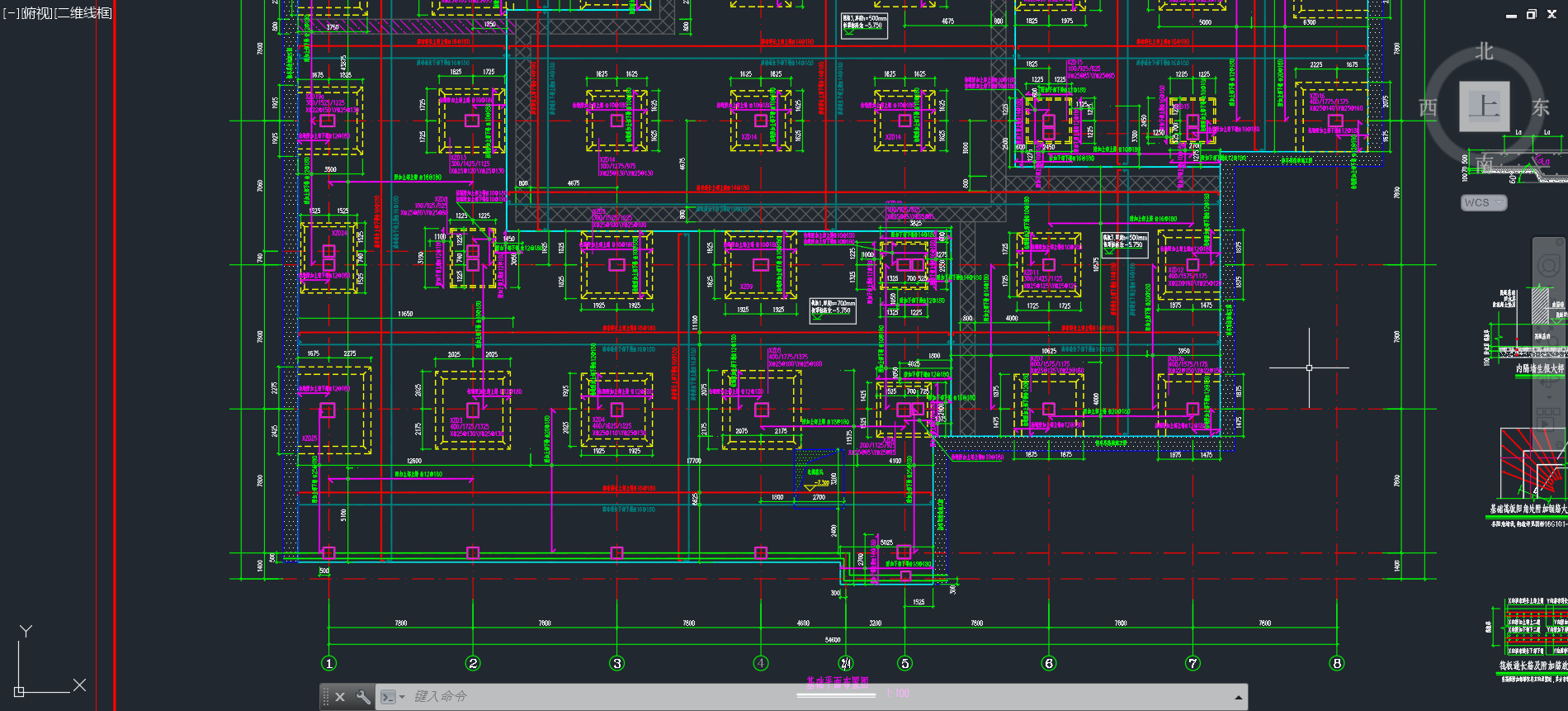Click the 54600 overall dimension text

point(833,640)
